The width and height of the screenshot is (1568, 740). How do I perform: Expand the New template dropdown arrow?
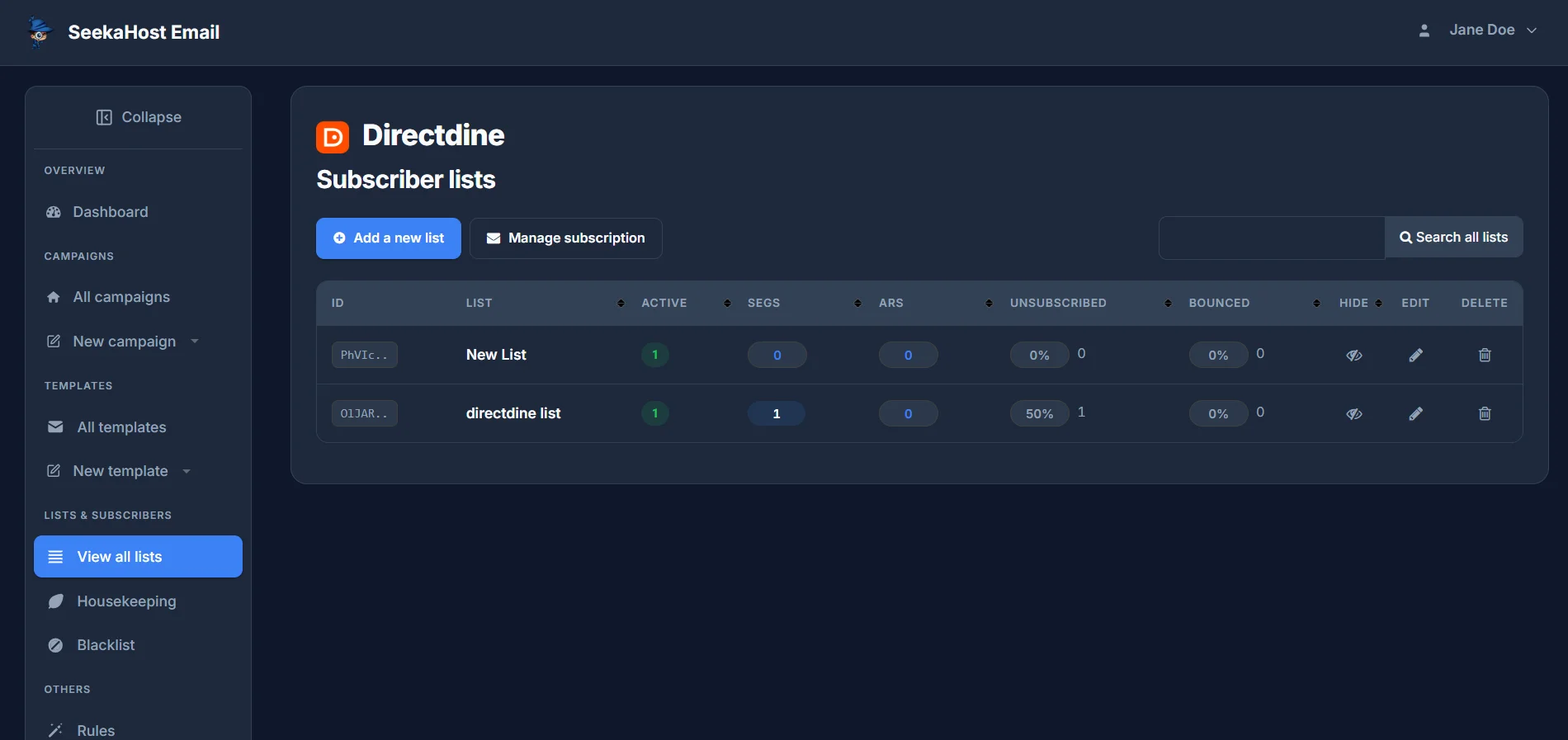pyautogui.click(x=187, y=471)
